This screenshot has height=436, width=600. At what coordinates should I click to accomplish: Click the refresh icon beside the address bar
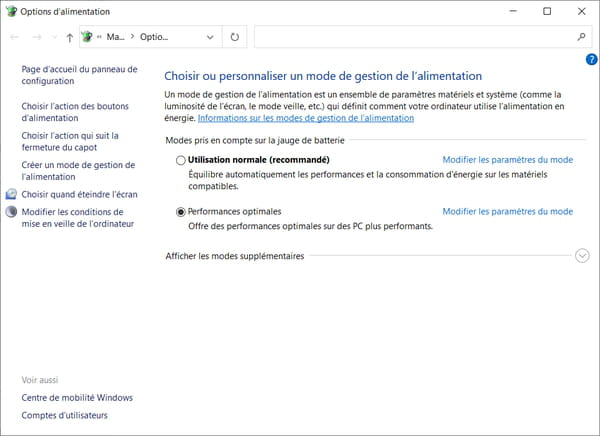click(x=235, y=37)
